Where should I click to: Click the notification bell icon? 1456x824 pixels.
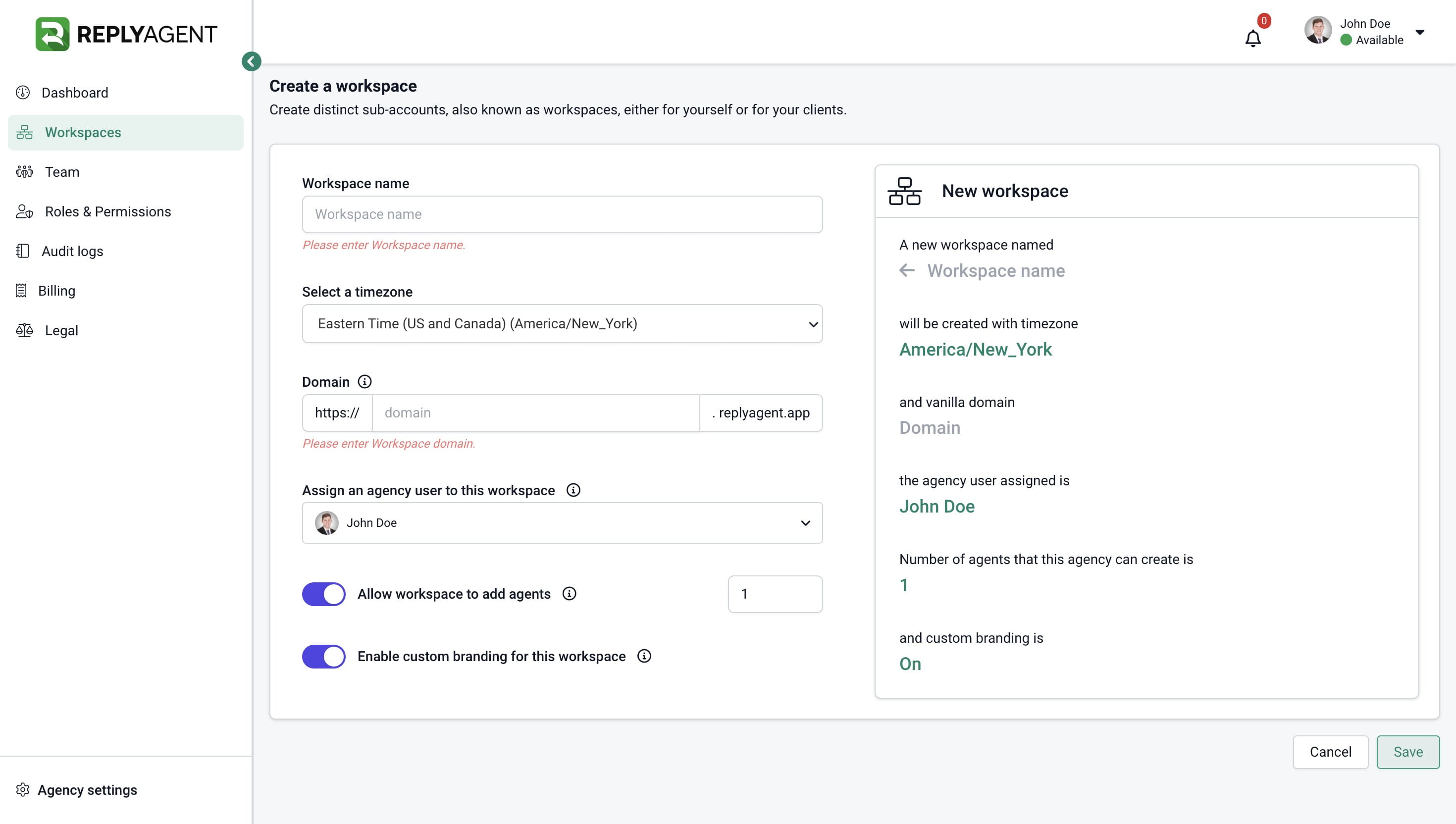1252,39
